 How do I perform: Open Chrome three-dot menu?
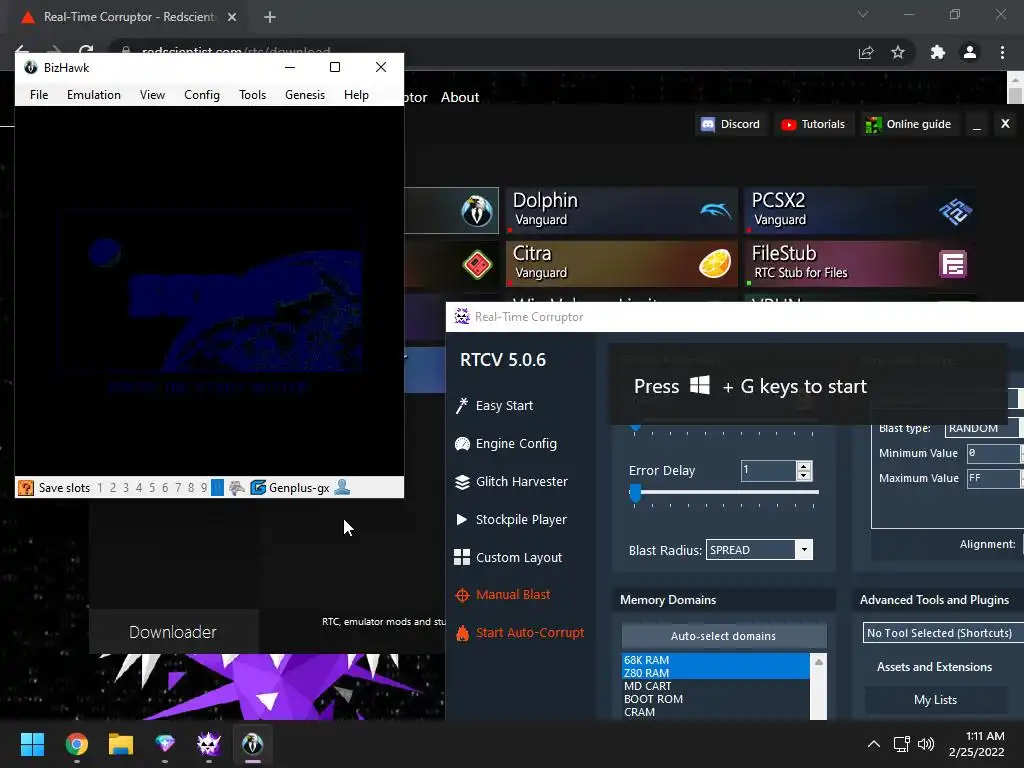[1002, 52]
